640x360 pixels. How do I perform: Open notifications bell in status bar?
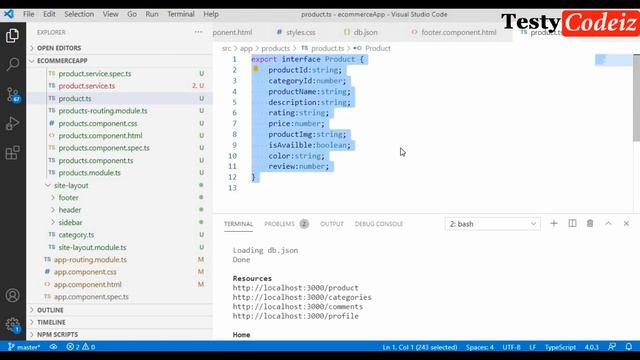[629, 347]
